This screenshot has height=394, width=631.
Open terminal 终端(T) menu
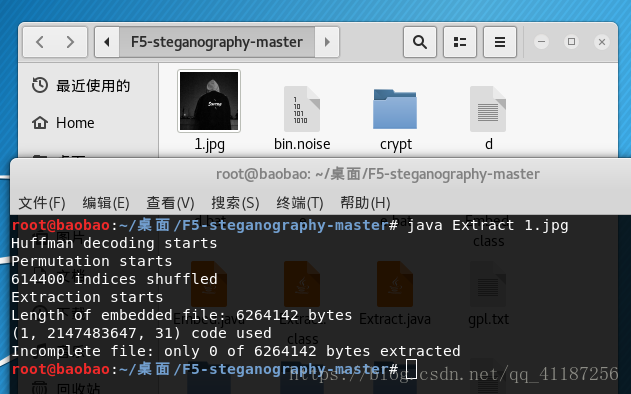point(300,203)
